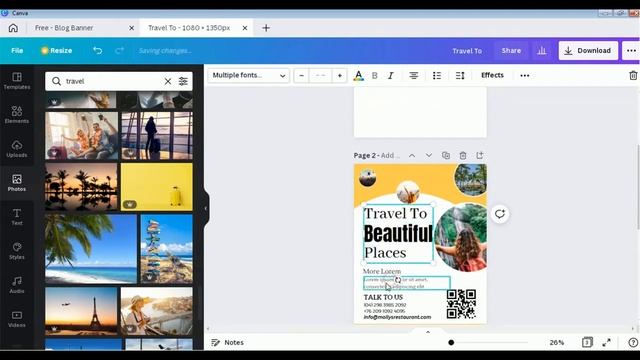
Task: Switch to Free - Blog Banner tab
Action: pyautogui.click(x=64, y=28)
